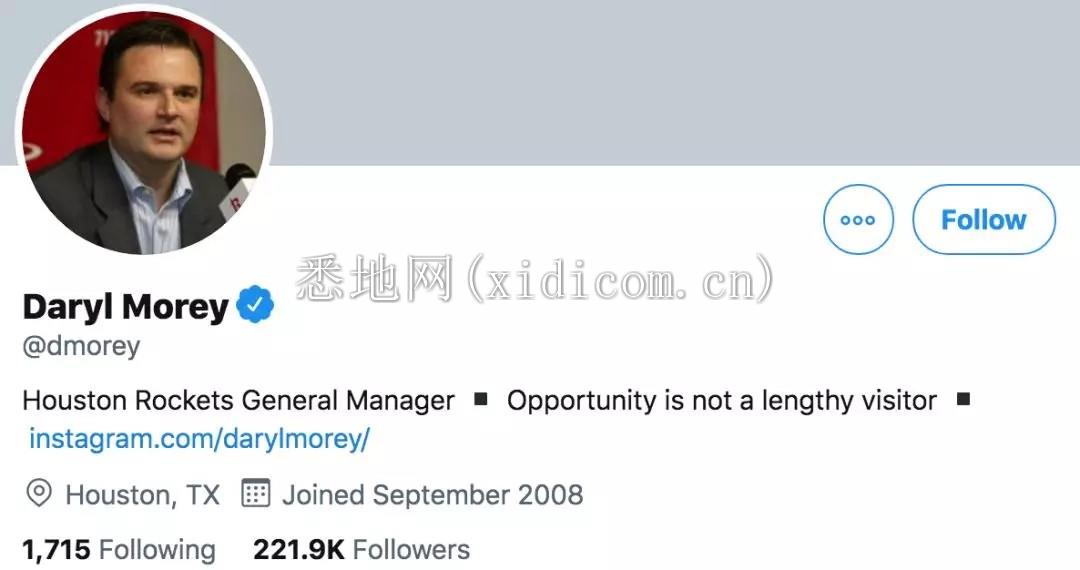This screenshot has width=1080, height=570.
Task: Open the instagram.com/darylmorey/ link
Action: [x=199, y=439]
